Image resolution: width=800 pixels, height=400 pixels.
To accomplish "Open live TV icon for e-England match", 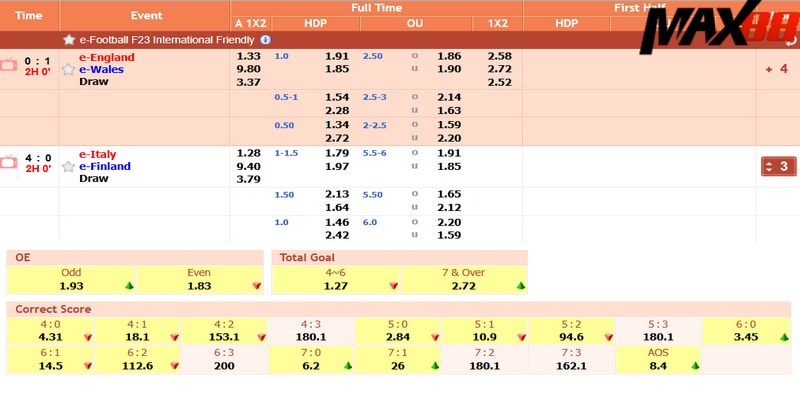I will click(8, 65).
